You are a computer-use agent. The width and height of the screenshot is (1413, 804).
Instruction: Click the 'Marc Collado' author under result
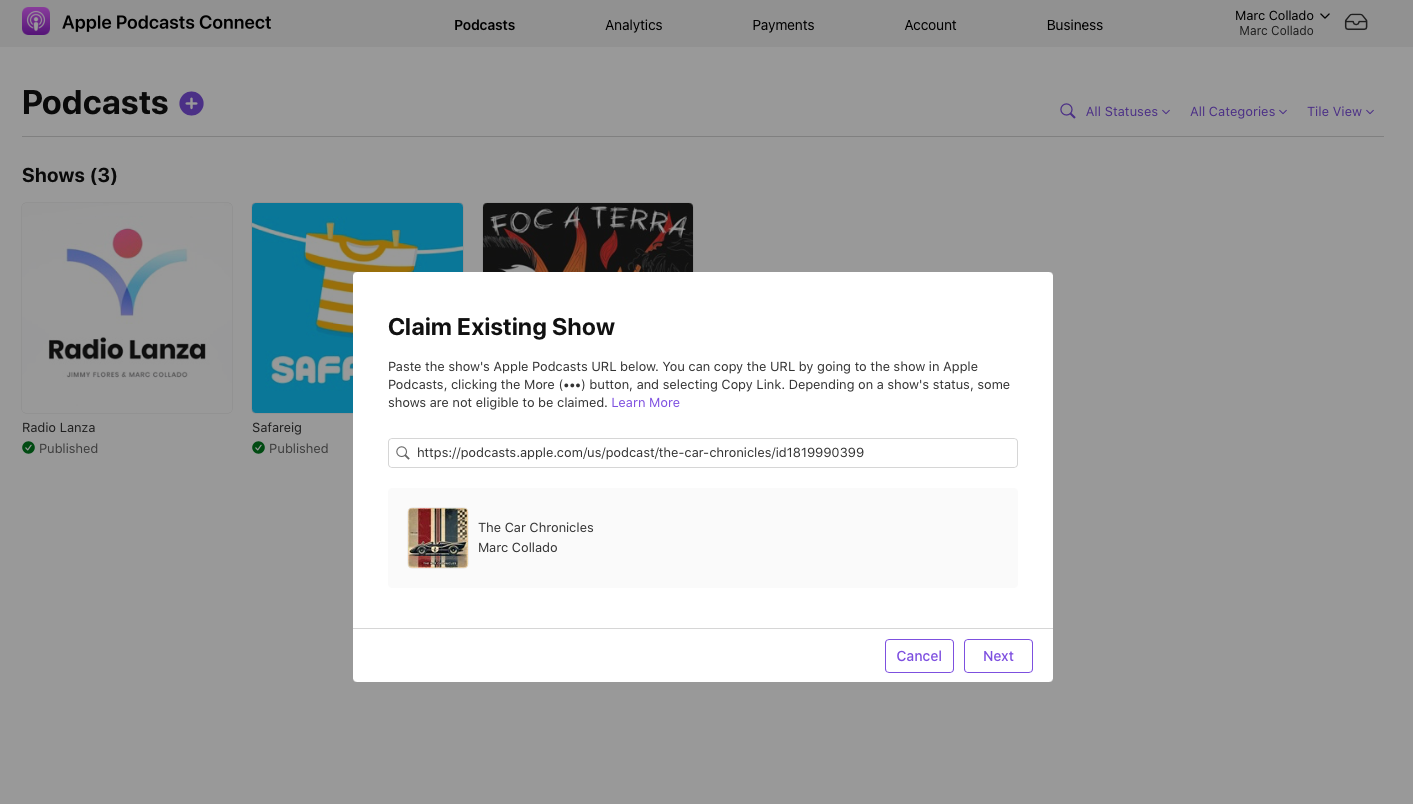tap(518, 547)
